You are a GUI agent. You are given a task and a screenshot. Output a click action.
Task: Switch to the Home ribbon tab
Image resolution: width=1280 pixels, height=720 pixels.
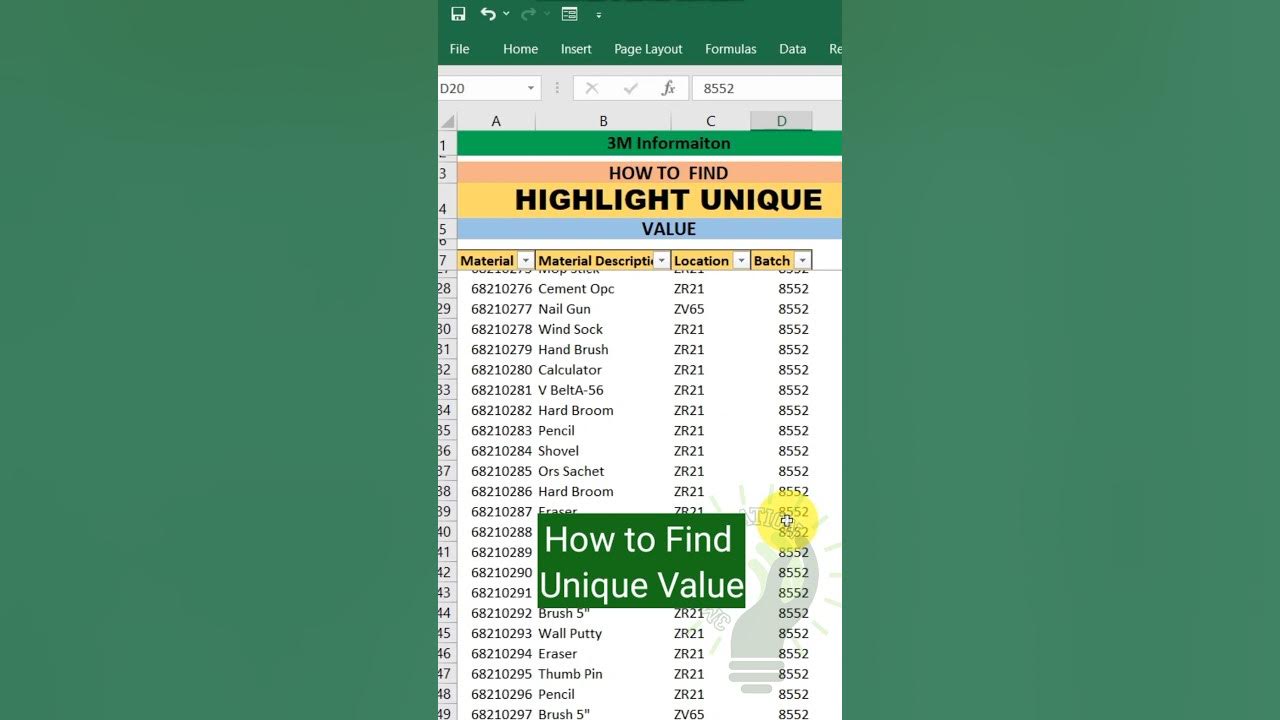click(x=520, y=49)
